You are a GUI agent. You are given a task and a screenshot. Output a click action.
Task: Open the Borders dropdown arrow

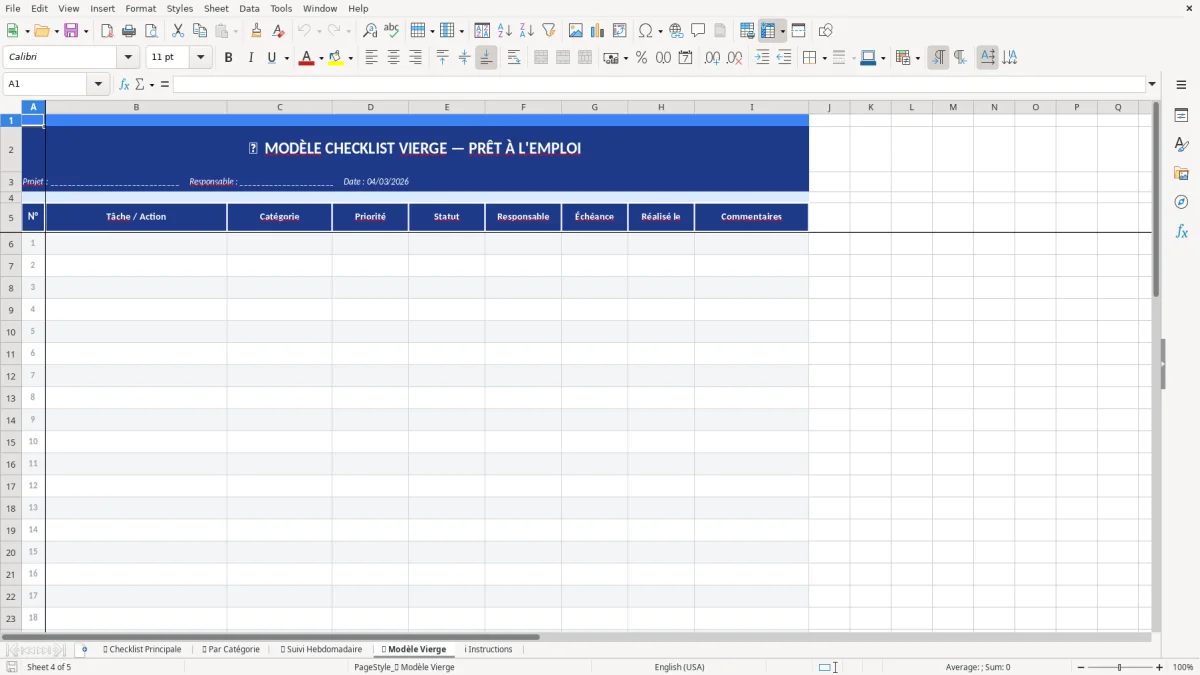(x=824, y=58)
